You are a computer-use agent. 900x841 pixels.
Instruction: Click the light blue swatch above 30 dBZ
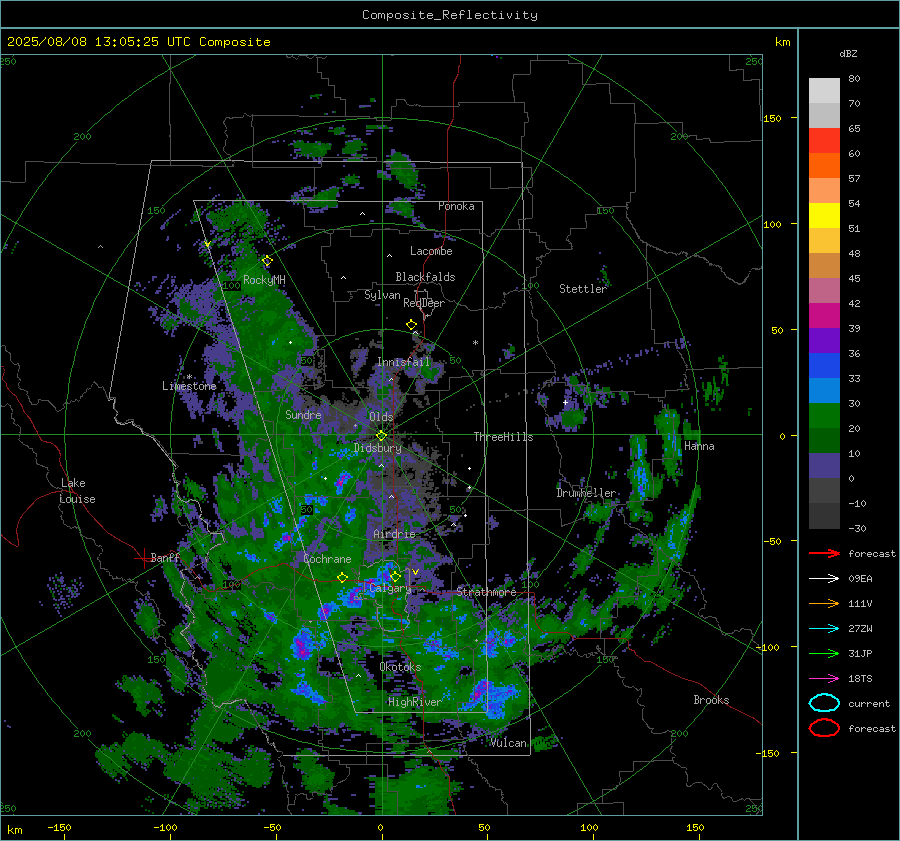pyautogui.click(x=824, y=390)
